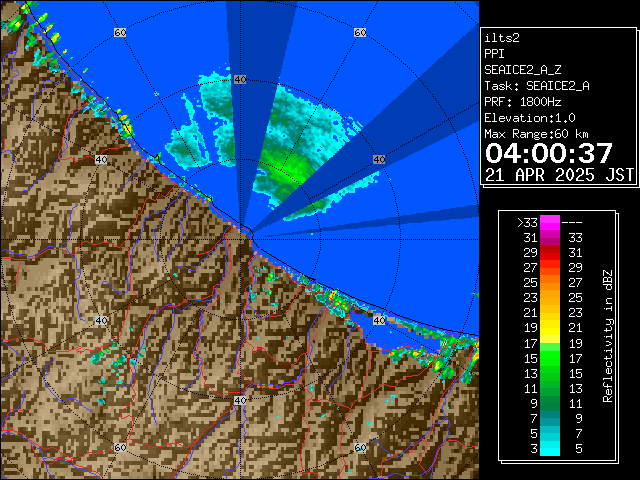
Task: Click the bright green 15–17 dBZ legend band
Action: pyautogui.click(x=550, y=358)
